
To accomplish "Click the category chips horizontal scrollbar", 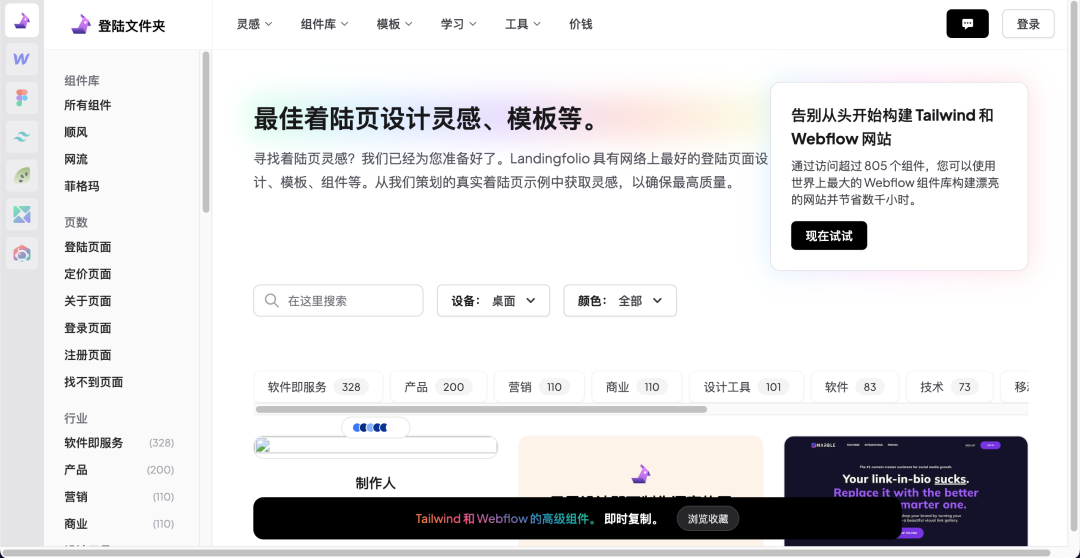I will [x=481, y=409].
